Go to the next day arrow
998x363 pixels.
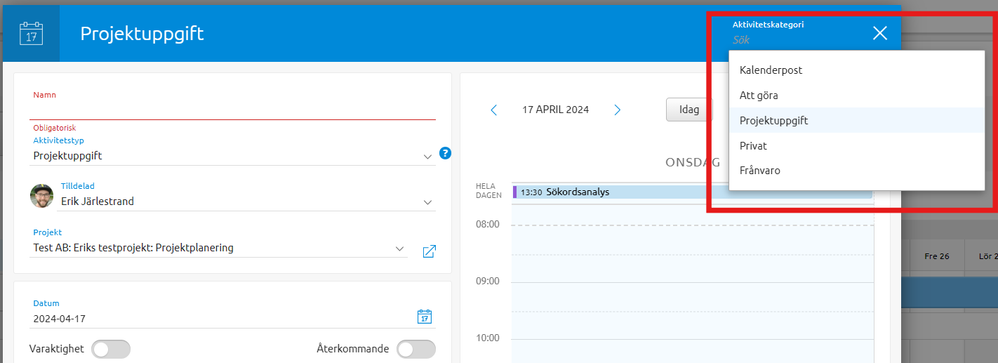point(617,110)
